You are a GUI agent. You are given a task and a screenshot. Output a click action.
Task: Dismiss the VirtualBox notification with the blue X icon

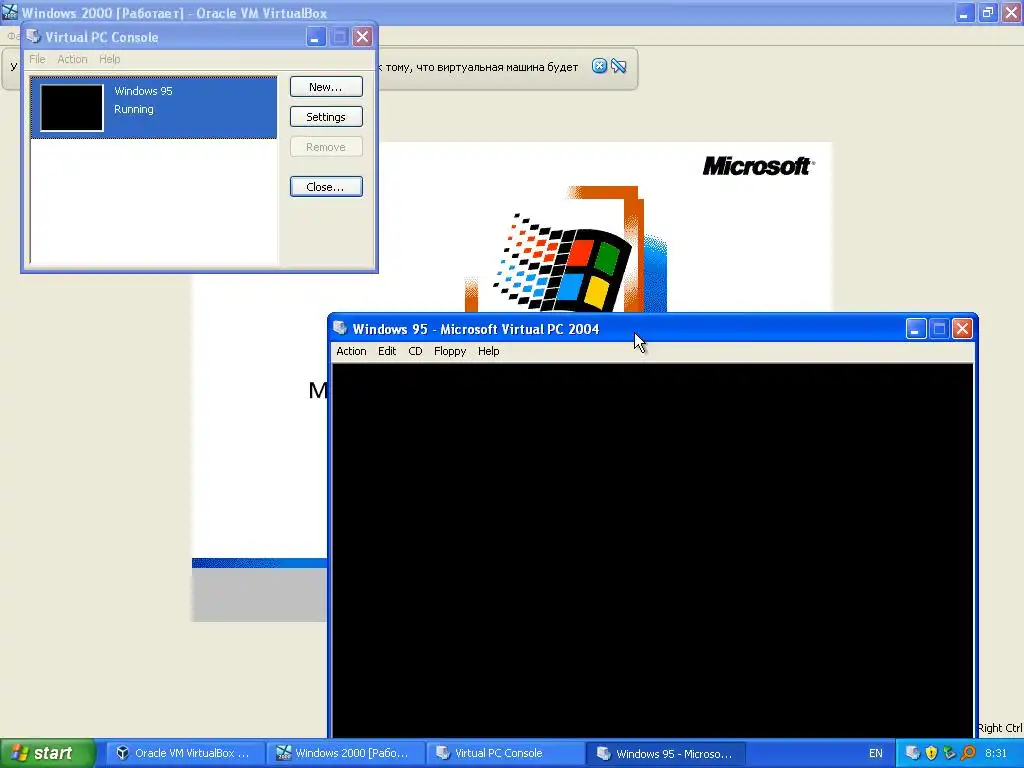pyautogui.click(x=599, y=66)
